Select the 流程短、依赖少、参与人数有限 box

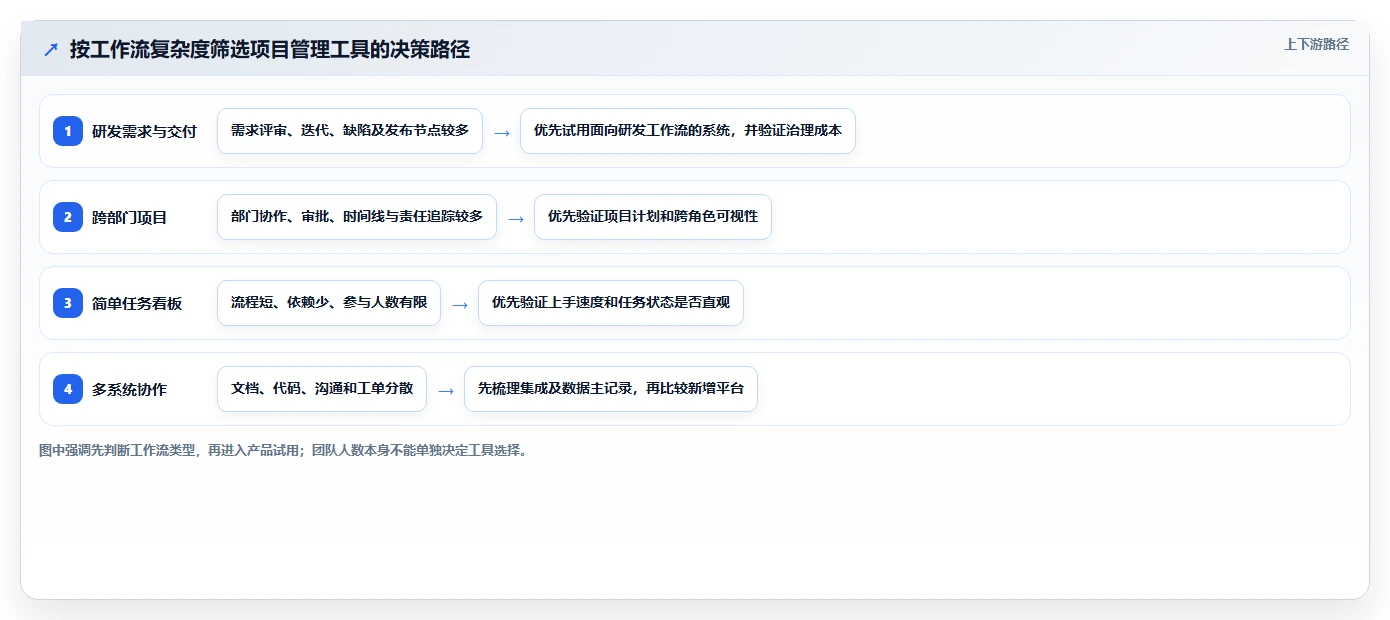329,303
